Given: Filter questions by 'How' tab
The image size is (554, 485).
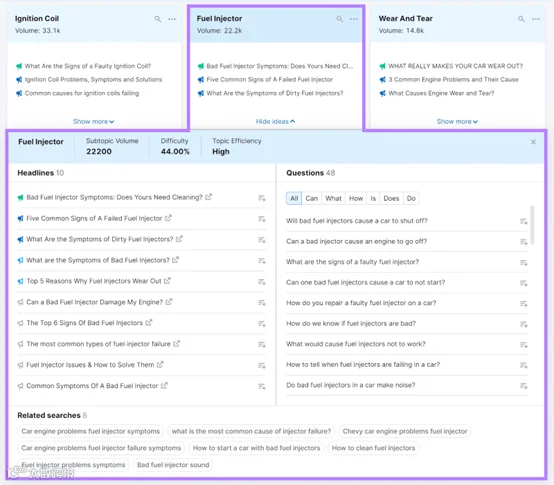Looking at the screenshot, I should click(x=356, y=199).
